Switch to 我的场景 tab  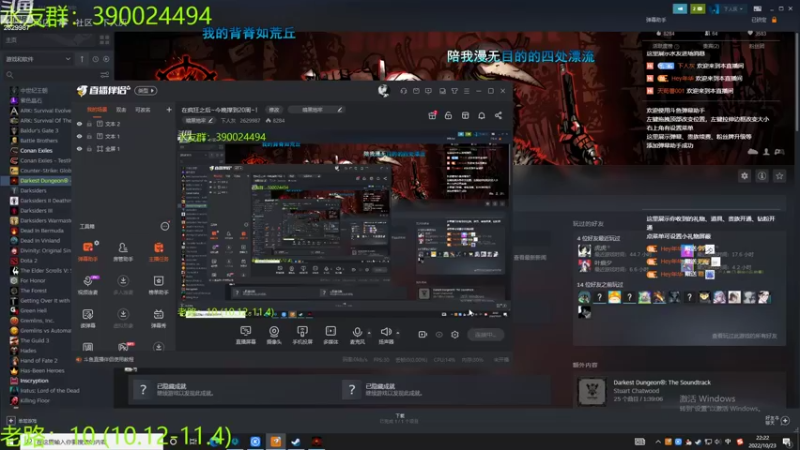(97, 110)
